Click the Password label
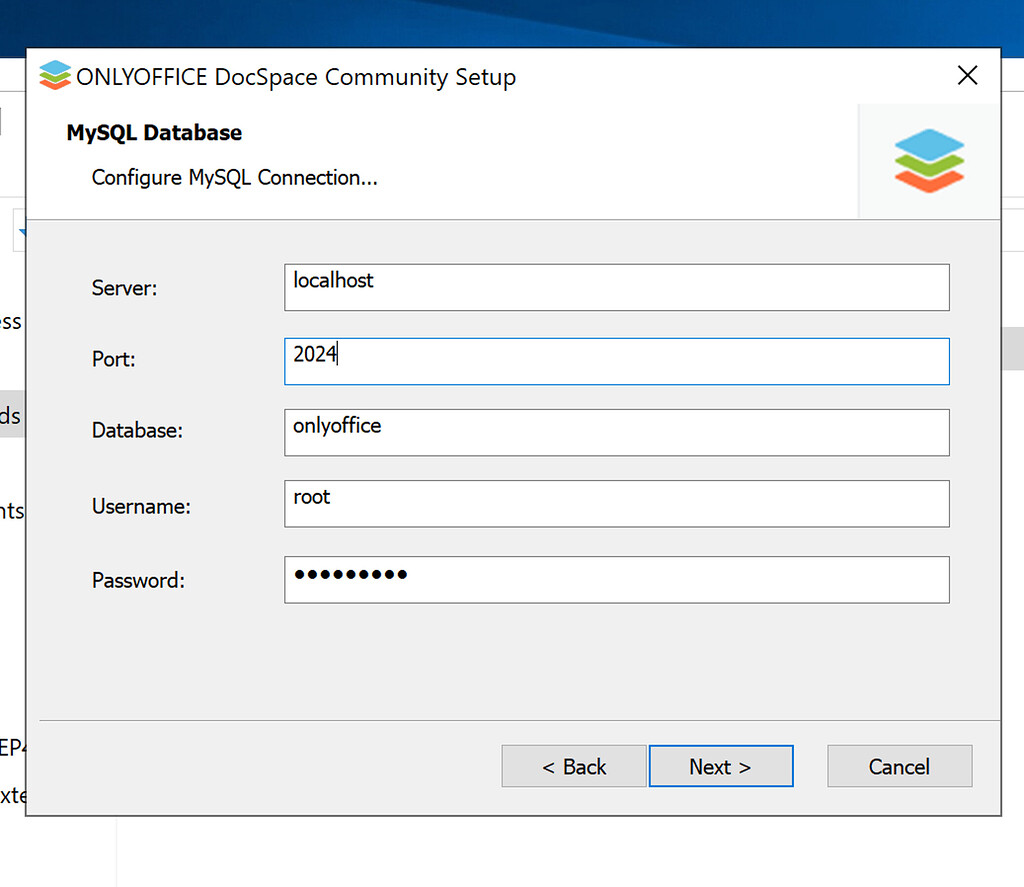 [138, 580]
